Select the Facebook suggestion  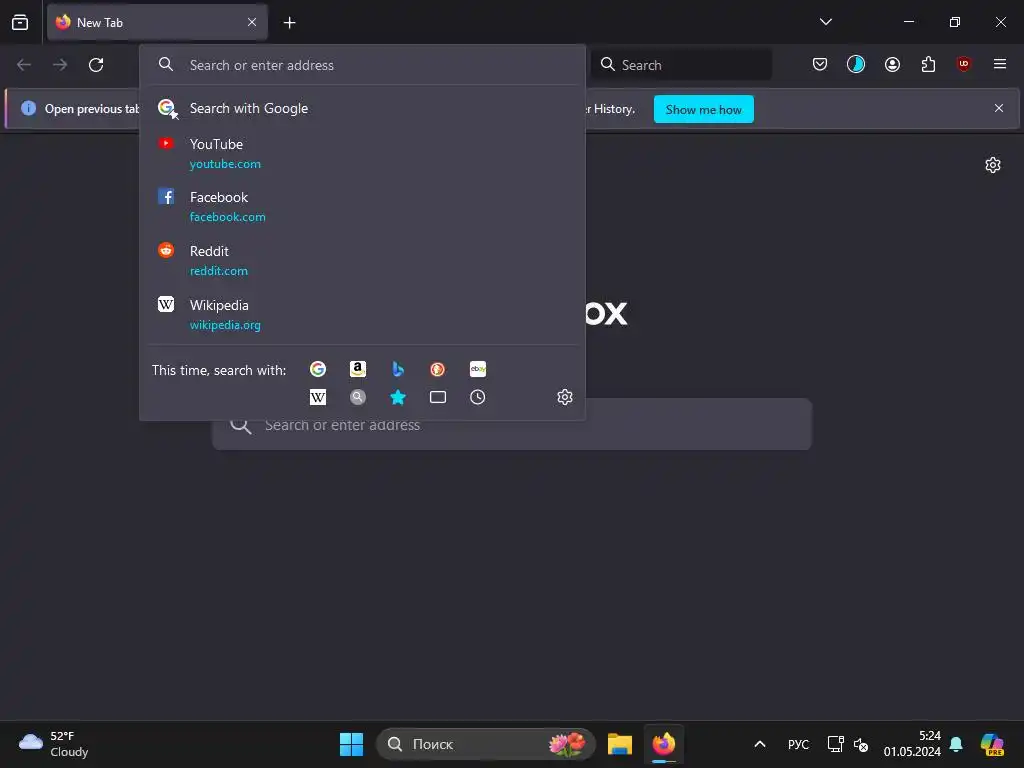pyautogui.click(x=362, y=206)
